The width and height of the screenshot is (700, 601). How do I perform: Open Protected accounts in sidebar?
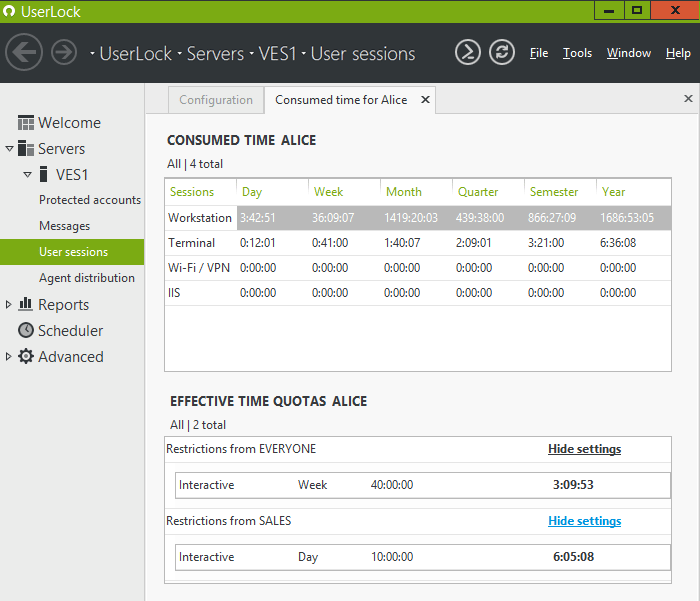(90, 200)
